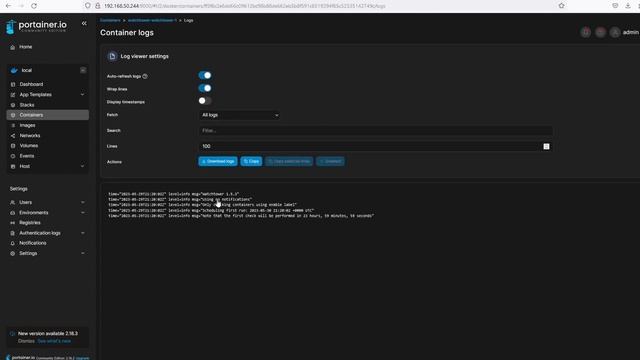This screenshot has height=360, width=640.
Task: Open the Events page
Action: (27, 156)
